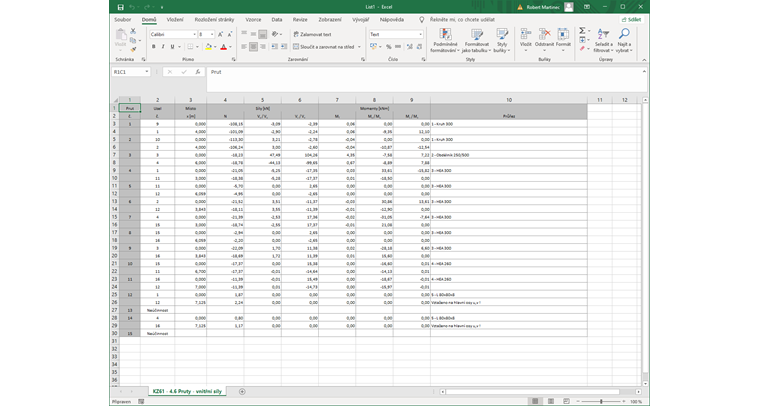760x406 pixels.
Task: Toggle bottom vertical alignment
Action: click(x=263, y=34)
